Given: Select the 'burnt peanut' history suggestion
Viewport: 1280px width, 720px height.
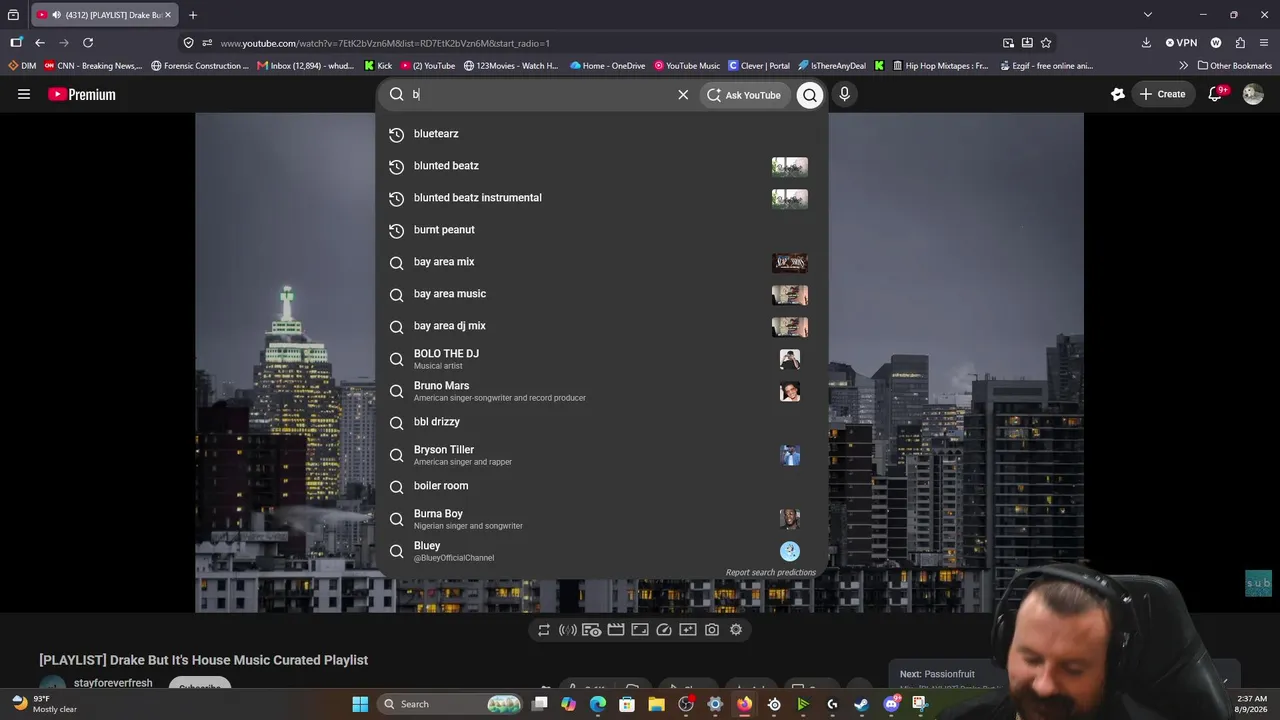Looking at the screenshot, I should [x=601, y=230].
